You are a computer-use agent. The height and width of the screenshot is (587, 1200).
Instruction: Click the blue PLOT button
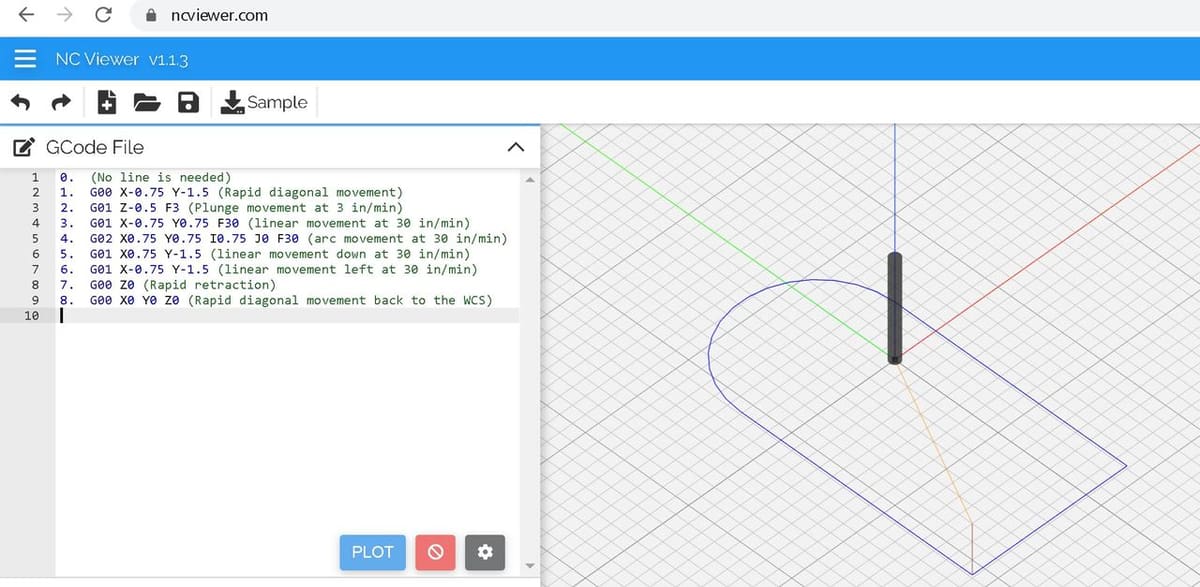pyautogui.click(x=372, y=552)
